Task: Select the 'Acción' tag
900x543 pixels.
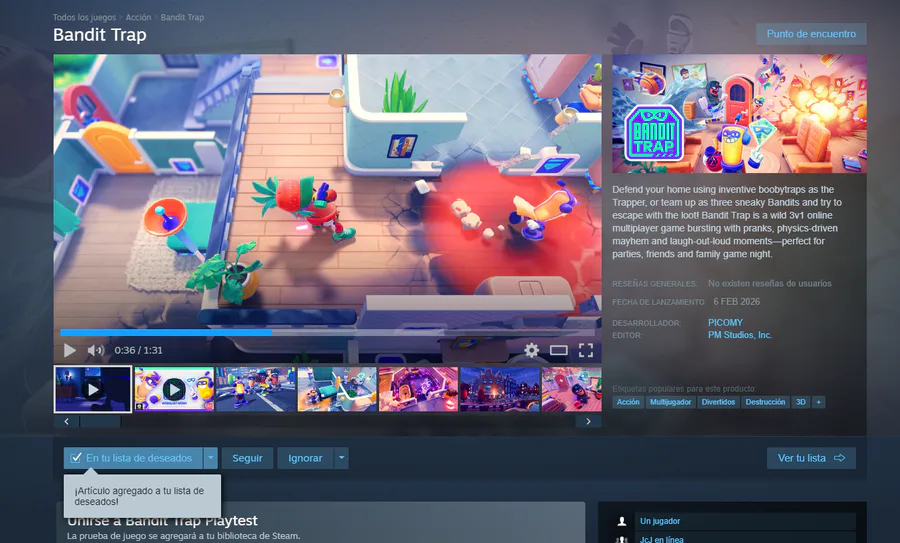Action: tap(628, 402)
